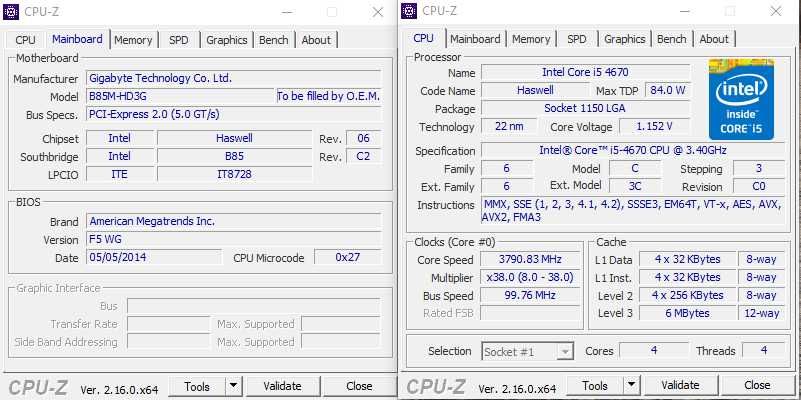801x400 pixels.
Task: Open SPD tab in right window
Action: [576, 39]
